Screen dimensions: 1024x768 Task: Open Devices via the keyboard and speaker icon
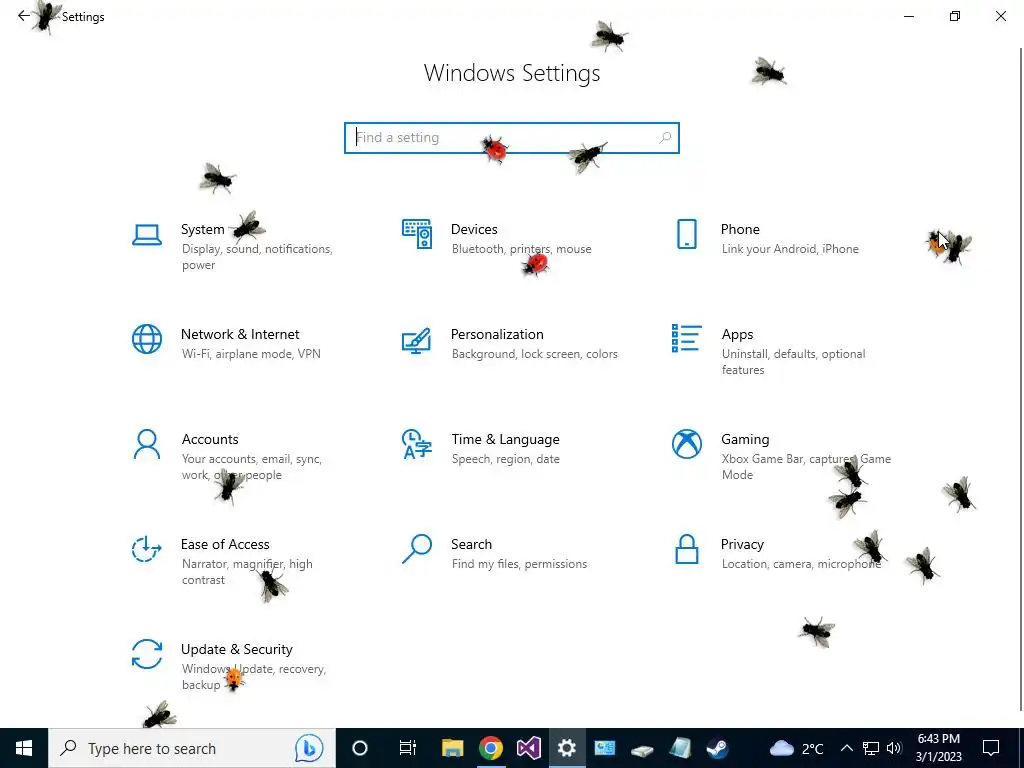click(x=417, y=234)
